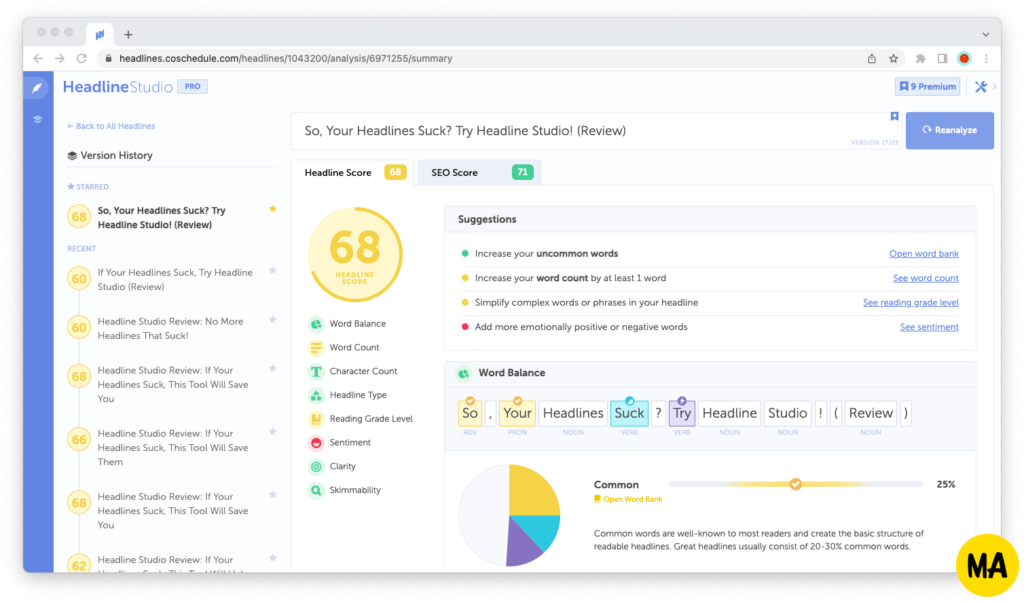Click the purple segment of the pie chart

(522, 544)
